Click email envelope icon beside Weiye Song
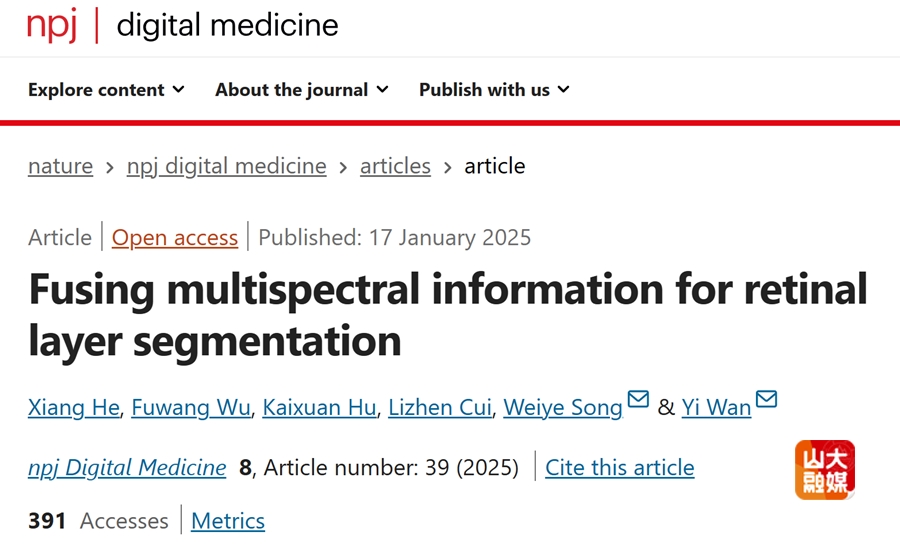Viewport: 900px width, 545px height. [638, 399]
